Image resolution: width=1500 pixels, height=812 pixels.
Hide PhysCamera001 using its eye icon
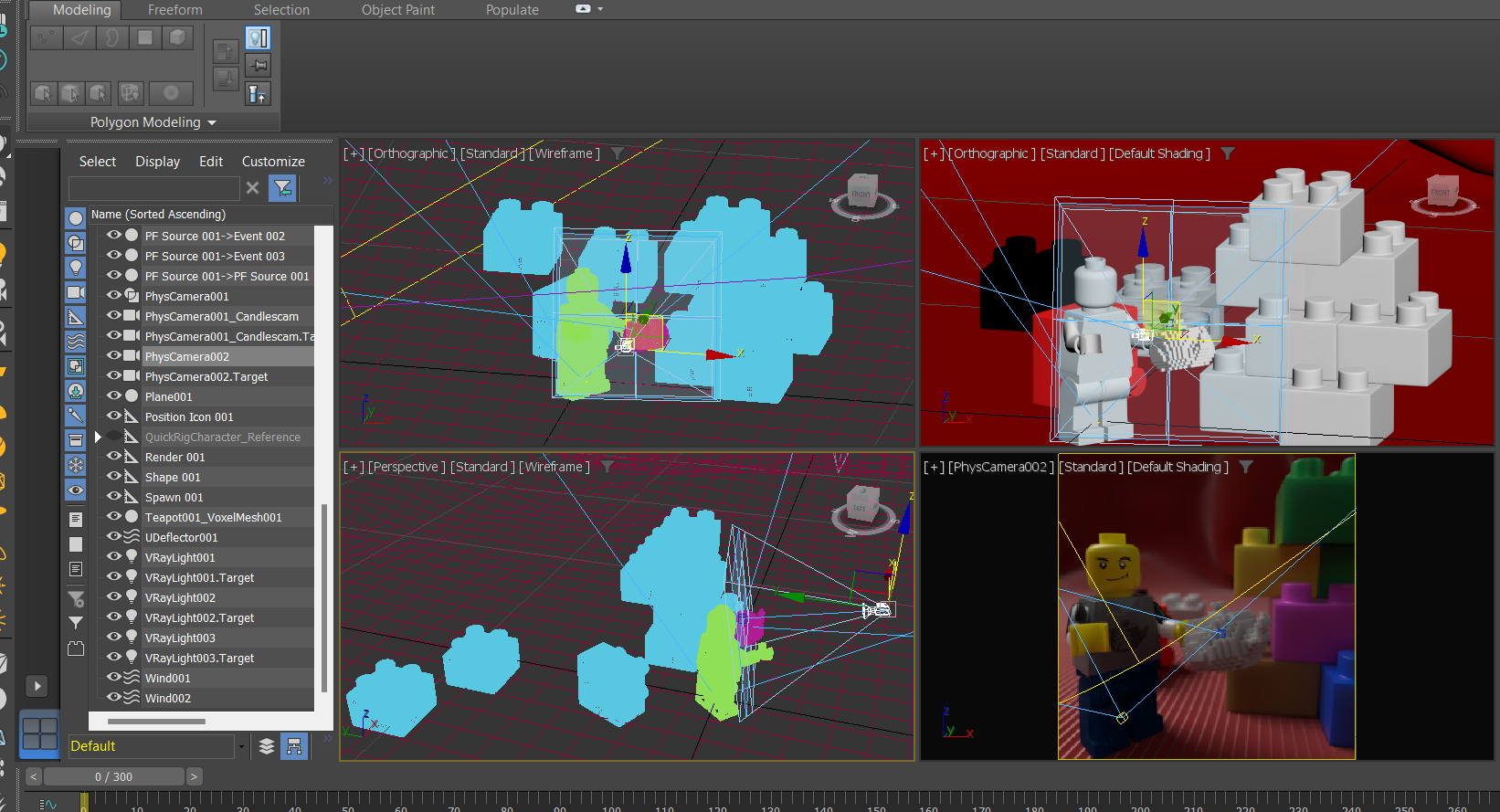(x=114, y=295)
